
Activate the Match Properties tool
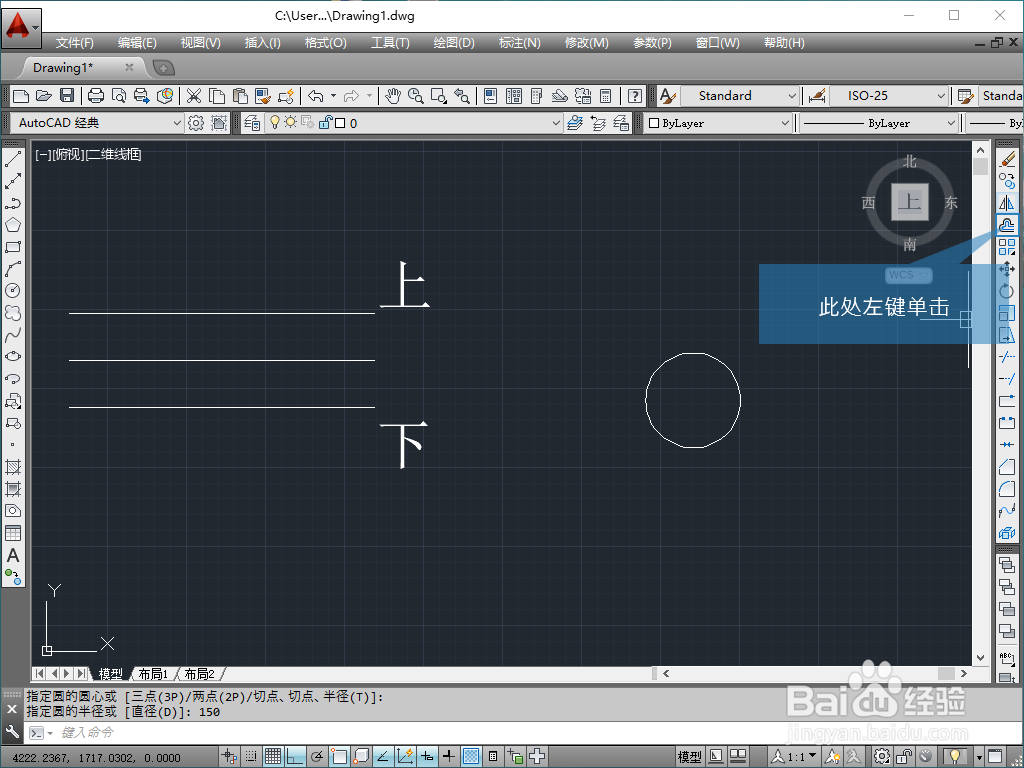click(x=260, y=96)
